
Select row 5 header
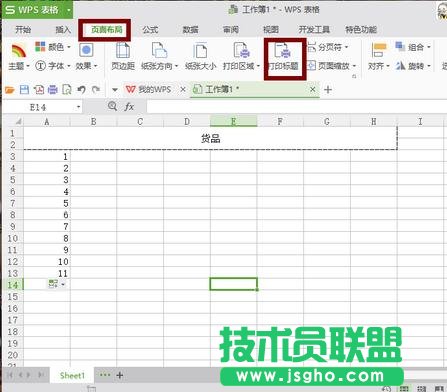click(13, 180)
